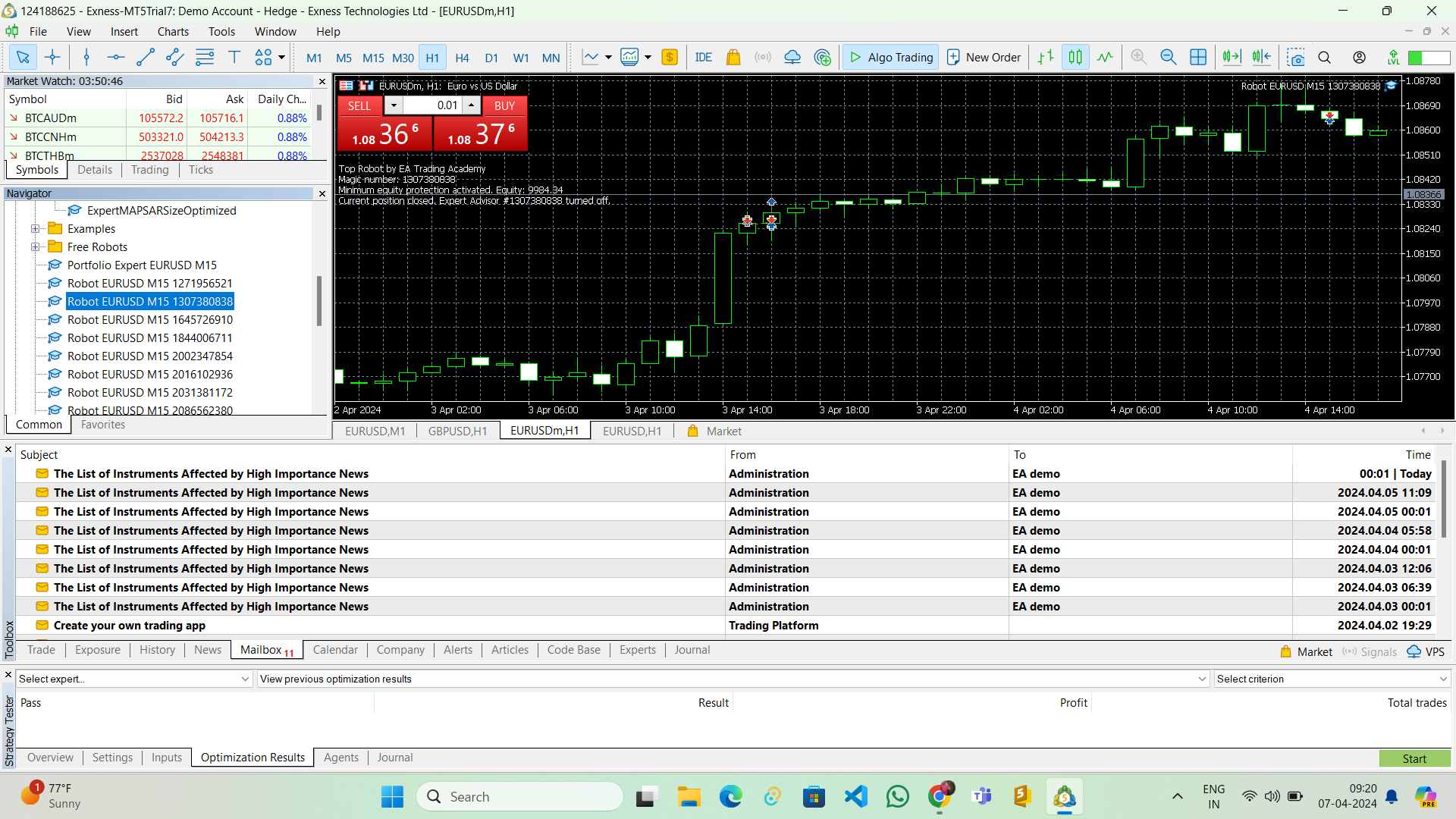This screenshot has height=819, width=1456.
Task: Open the Market shopping bag icon
Action: point(733,57)
